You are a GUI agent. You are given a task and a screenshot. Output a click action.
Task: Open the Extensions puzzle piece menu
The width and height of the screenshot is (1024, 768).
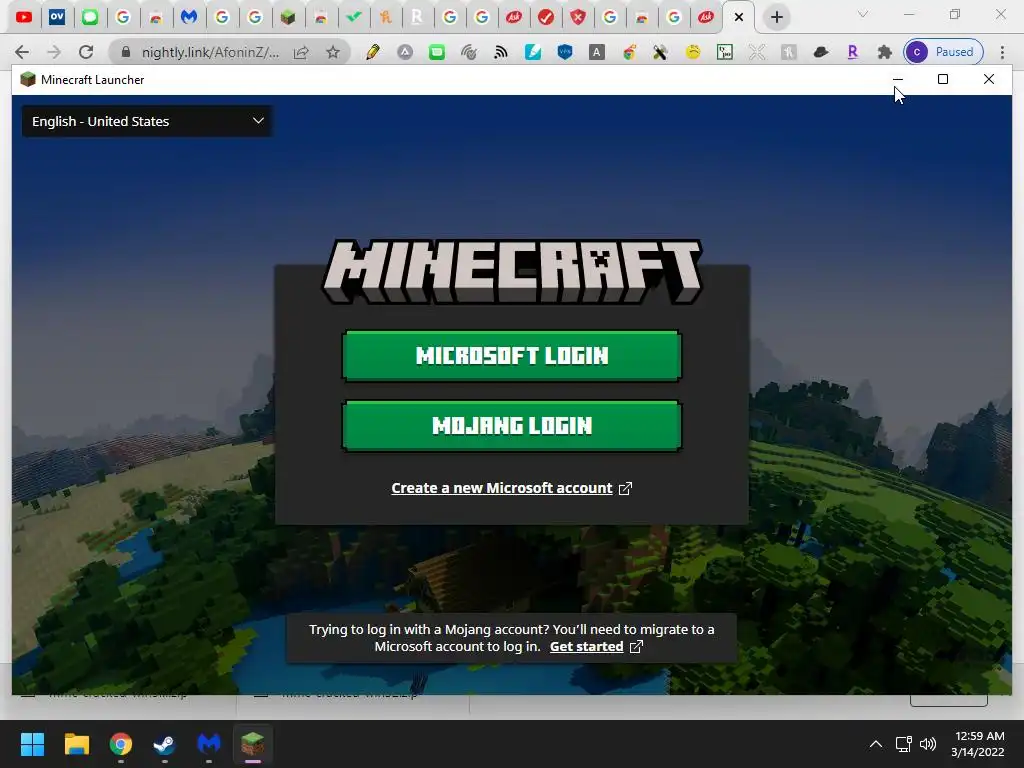(885, 52)
